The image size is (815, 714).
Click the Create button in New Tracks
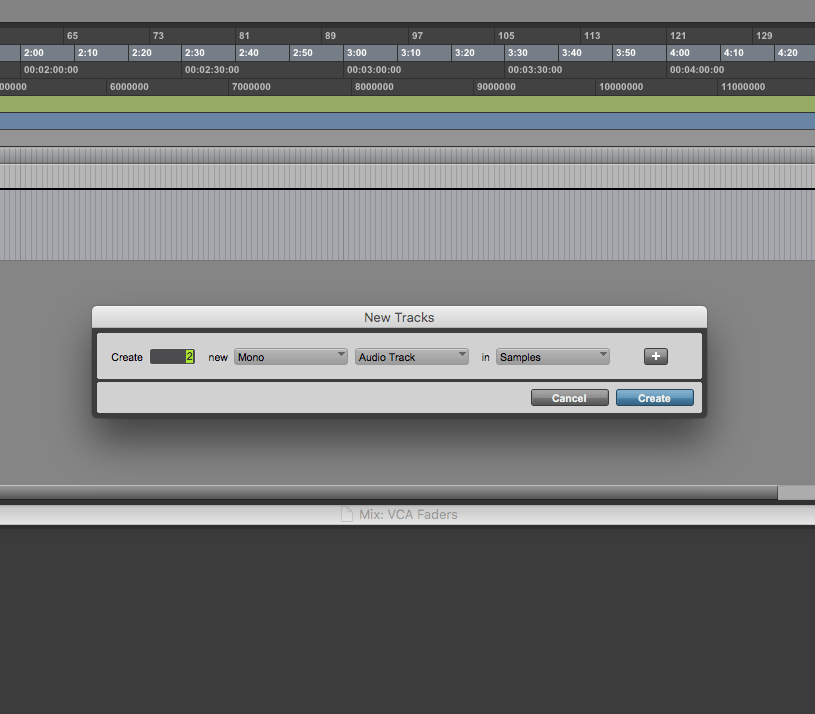point(654,398)
